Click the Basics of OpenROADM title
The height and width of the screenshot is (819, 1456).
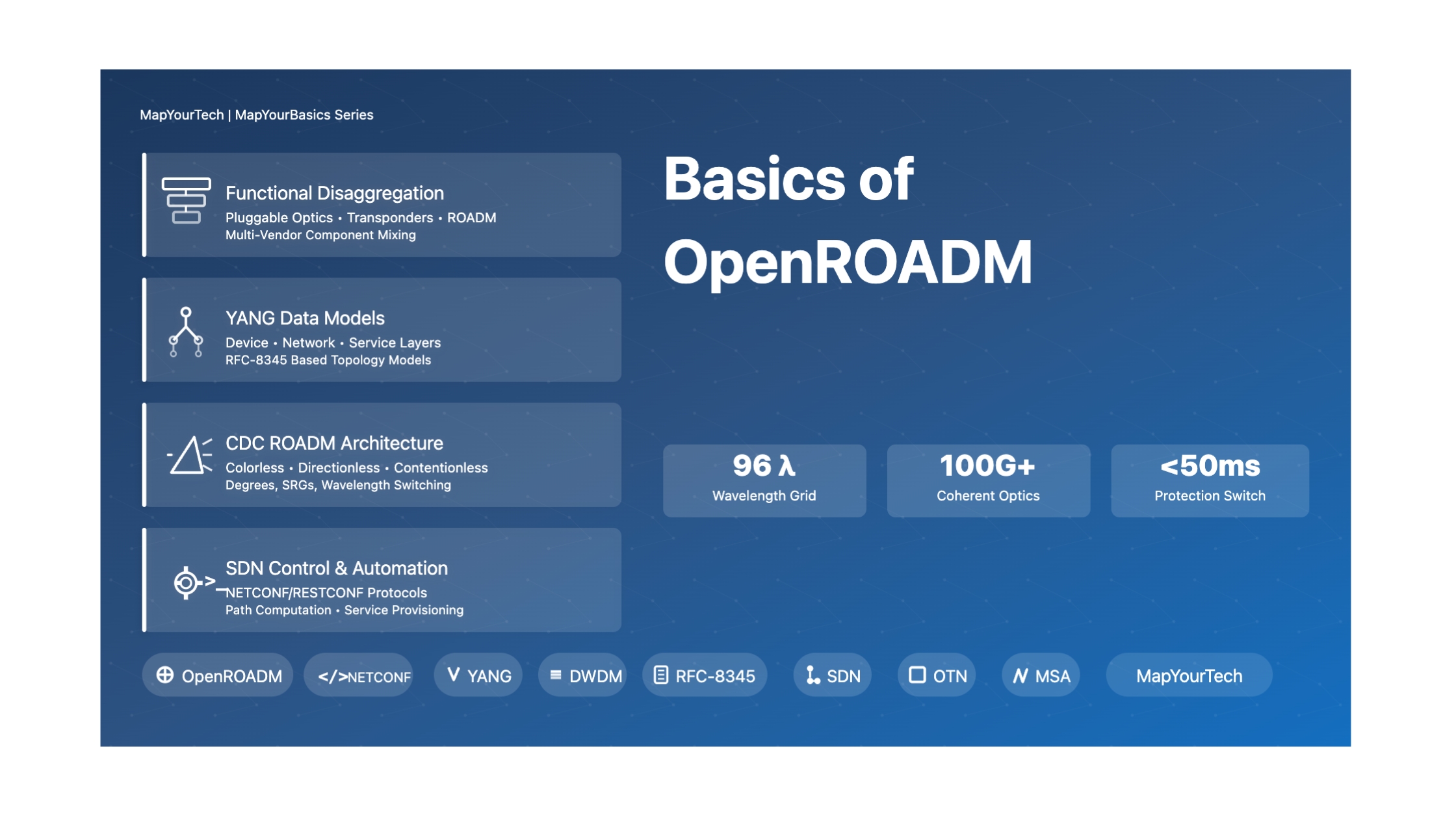click(x=847, y=220)
